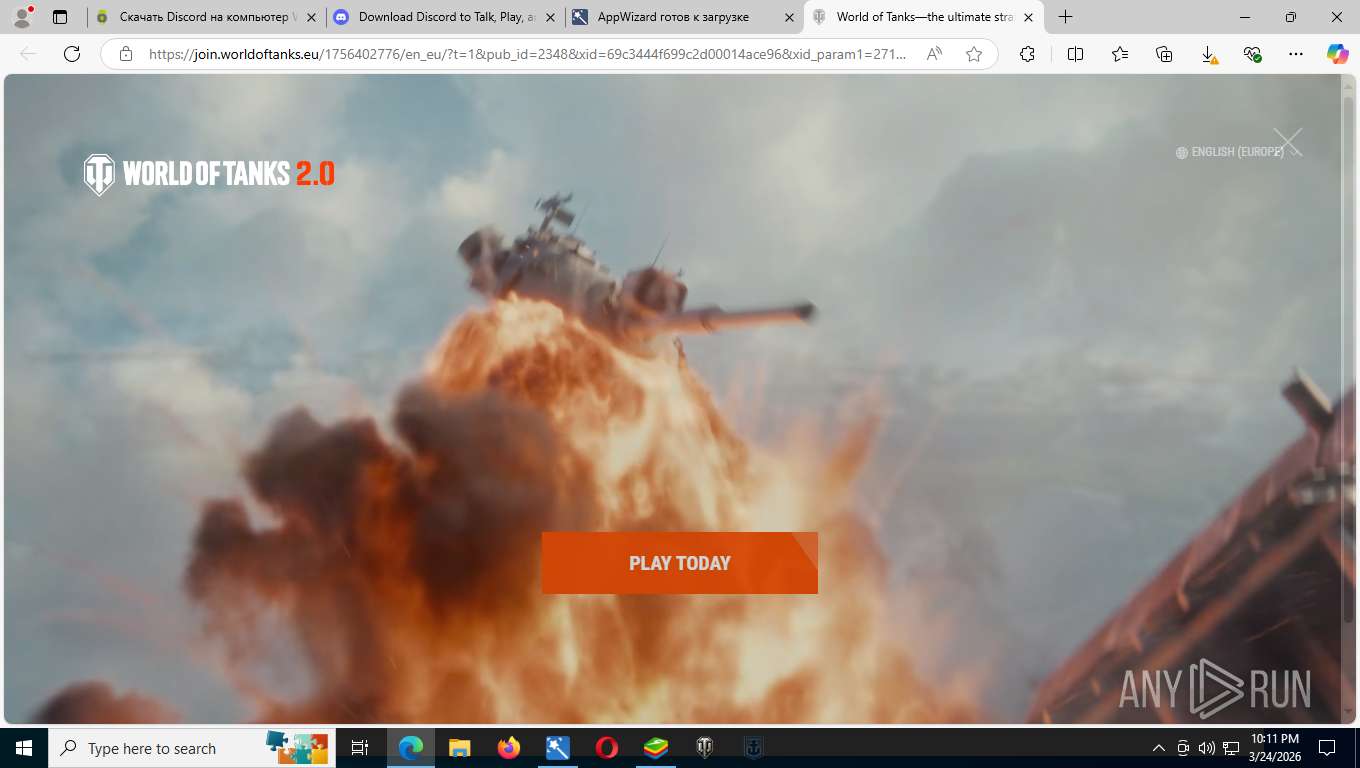
Task: Open the Edge profile icon
Action: [22, 17]
